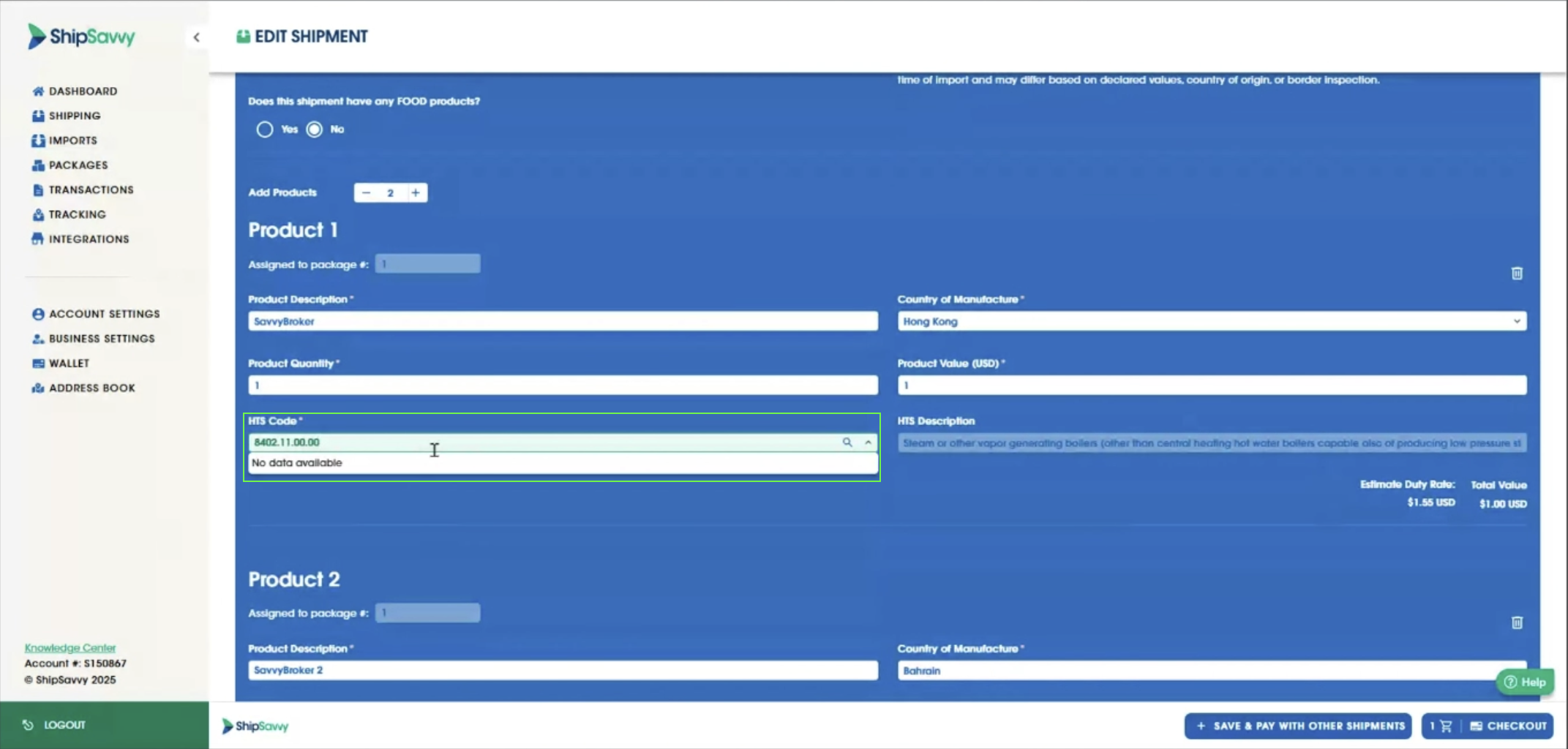
Task: Open Dashboard home icon in sidebar
Action: (38, 91)
